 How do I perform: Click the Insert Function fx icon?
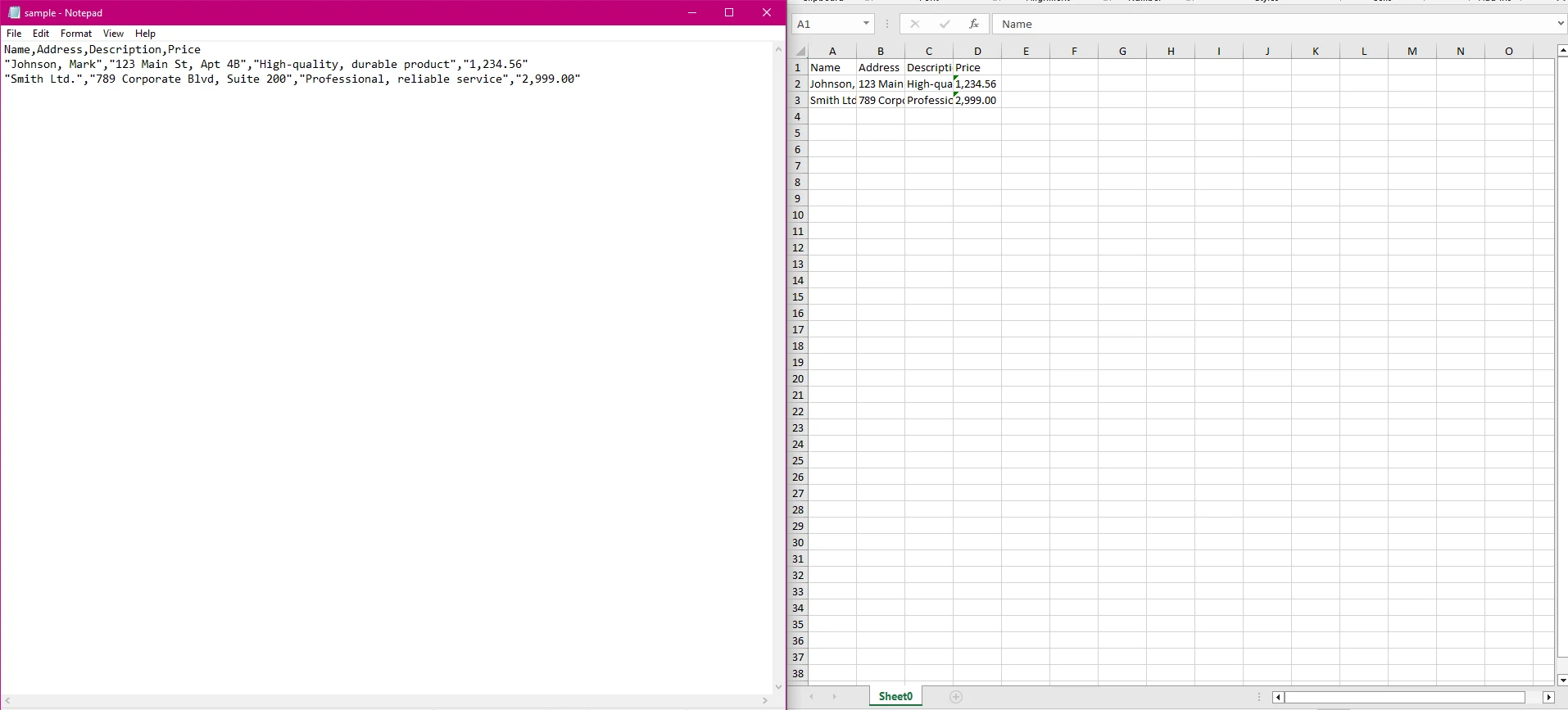[x=973, y=25]
